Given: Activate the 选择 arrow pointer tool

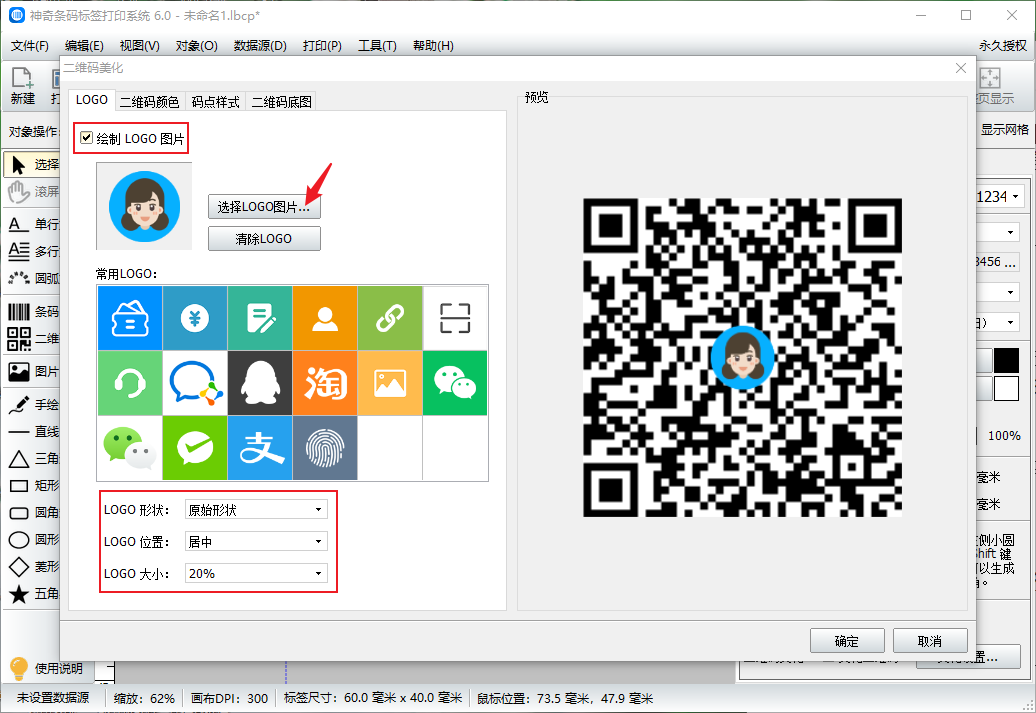Looking at the screenshot, I should point(33,165).
